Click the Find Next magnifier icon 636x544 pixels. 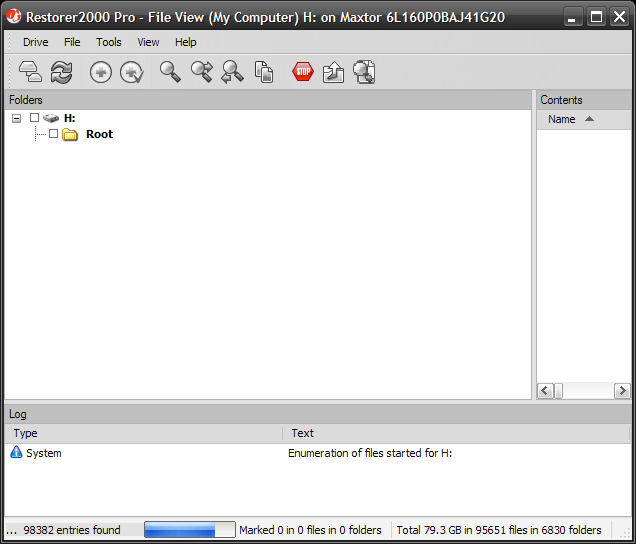(x=202, y=72)
